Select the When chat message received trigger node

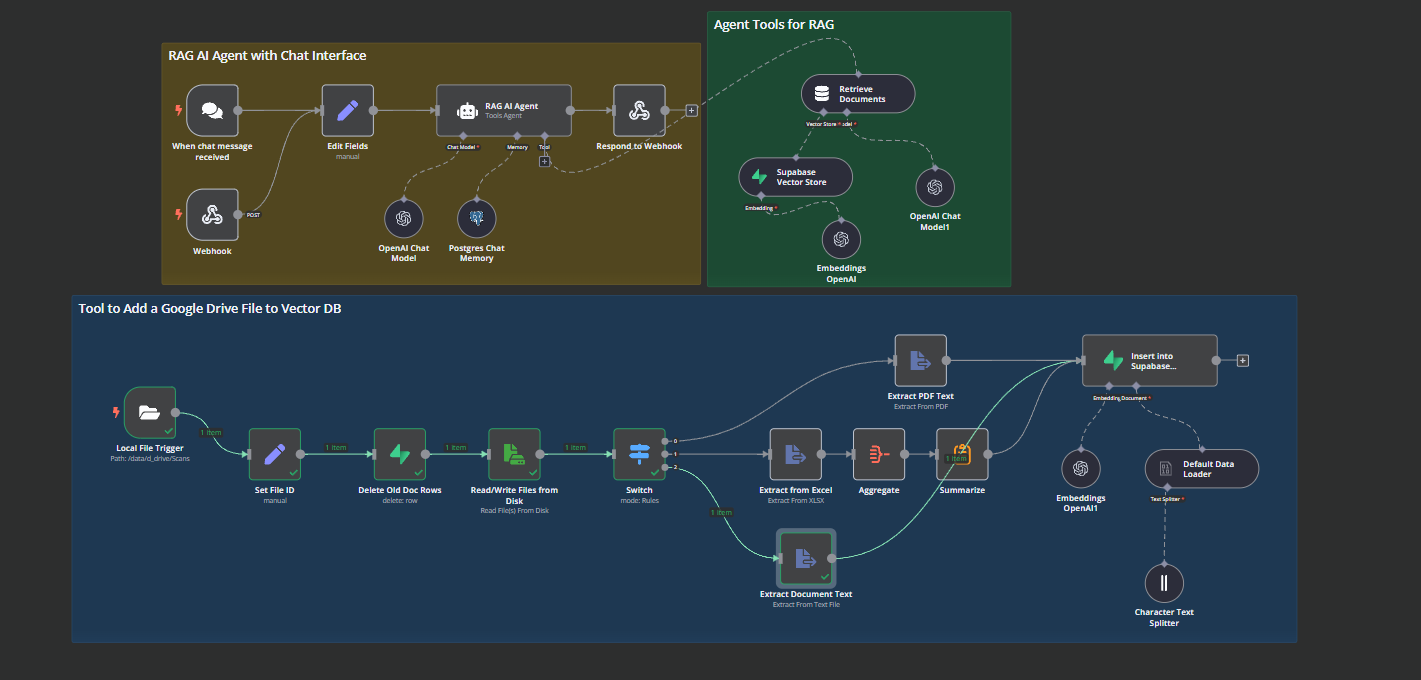point(212,111)
